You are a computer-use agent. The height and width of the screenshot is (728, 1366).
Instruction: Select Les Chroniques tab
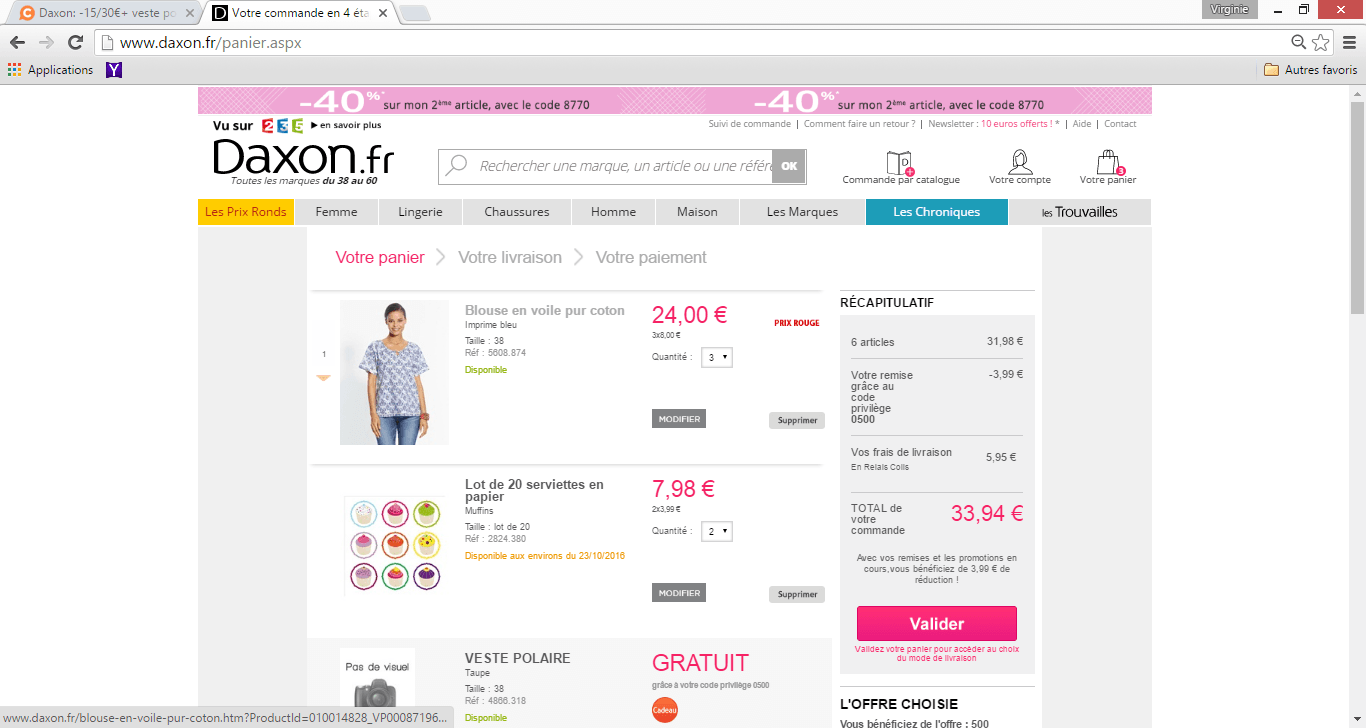point(936,212)
